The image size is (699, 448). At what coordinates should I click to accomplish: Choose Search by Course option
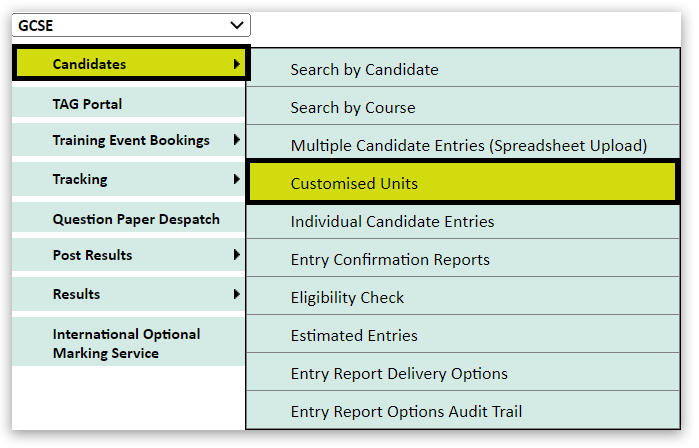pos(352,108)
